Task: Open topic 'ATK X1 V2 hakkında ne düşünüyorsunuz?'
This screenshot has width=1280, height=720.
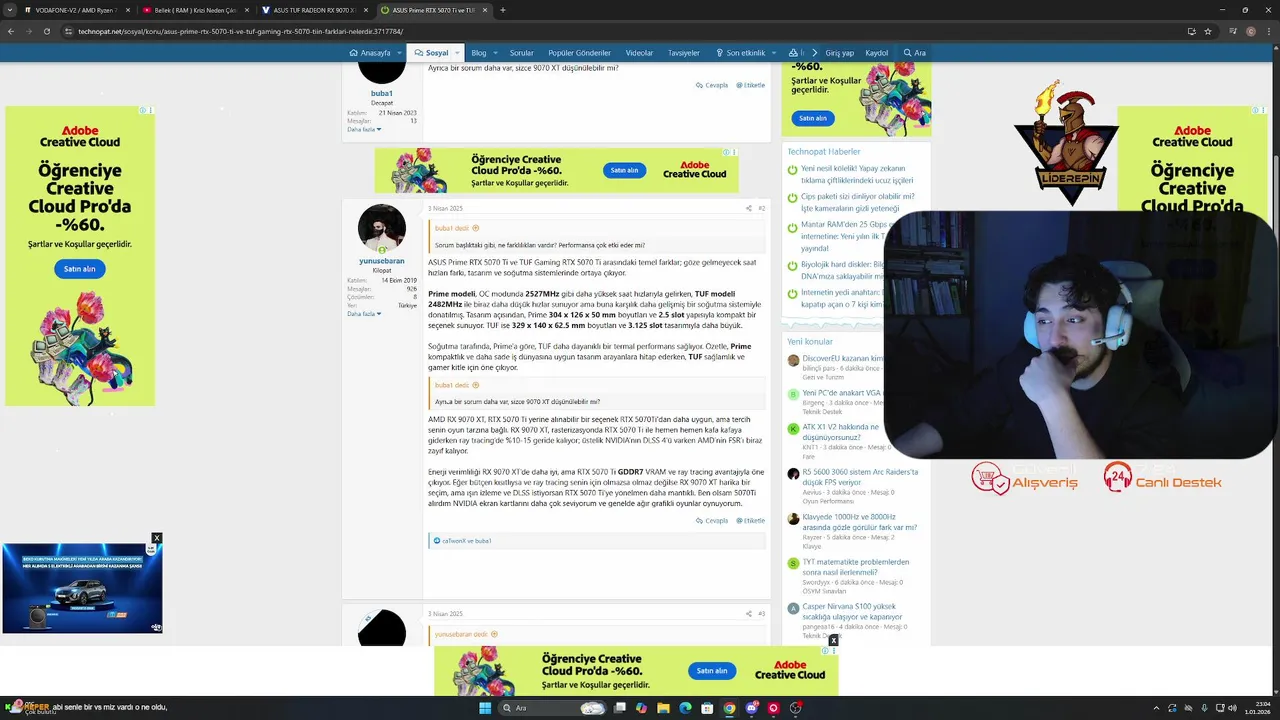Action: click(x=841, y=432)
